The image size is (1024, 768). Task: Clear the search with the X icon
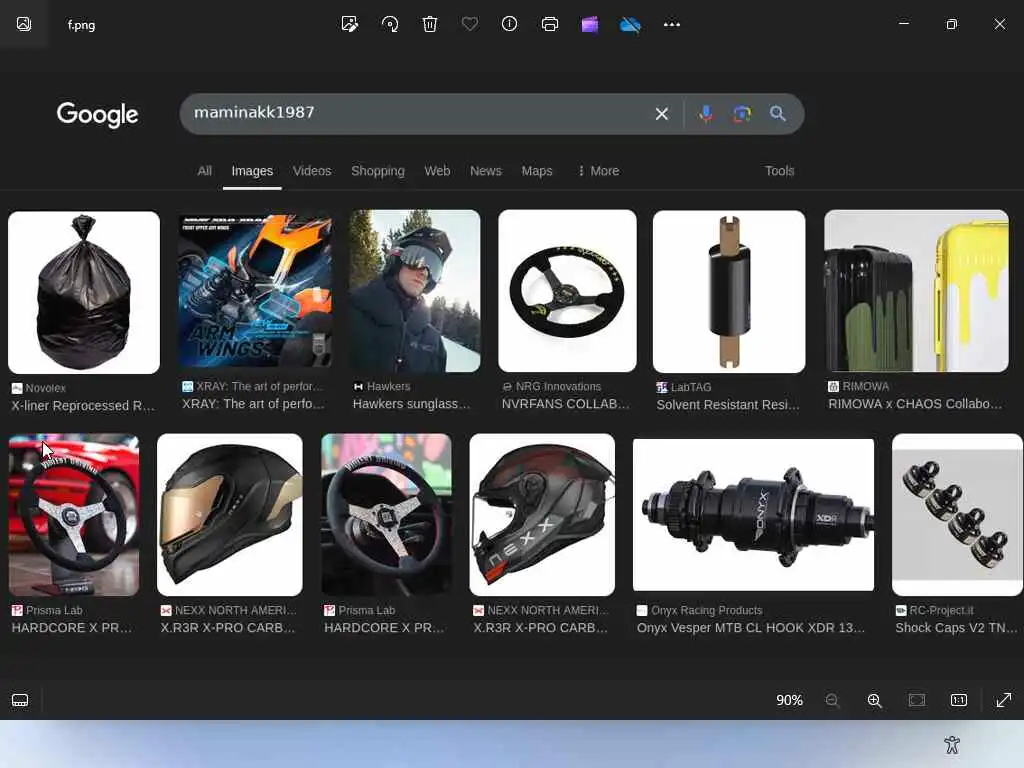coord(662,114)
